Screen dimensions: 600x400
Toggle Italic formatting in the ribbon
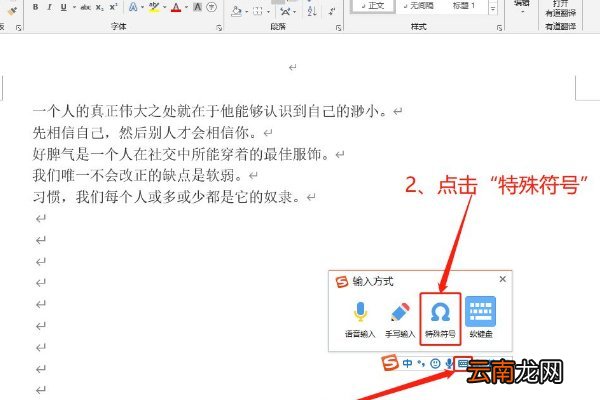coord(49,7)
